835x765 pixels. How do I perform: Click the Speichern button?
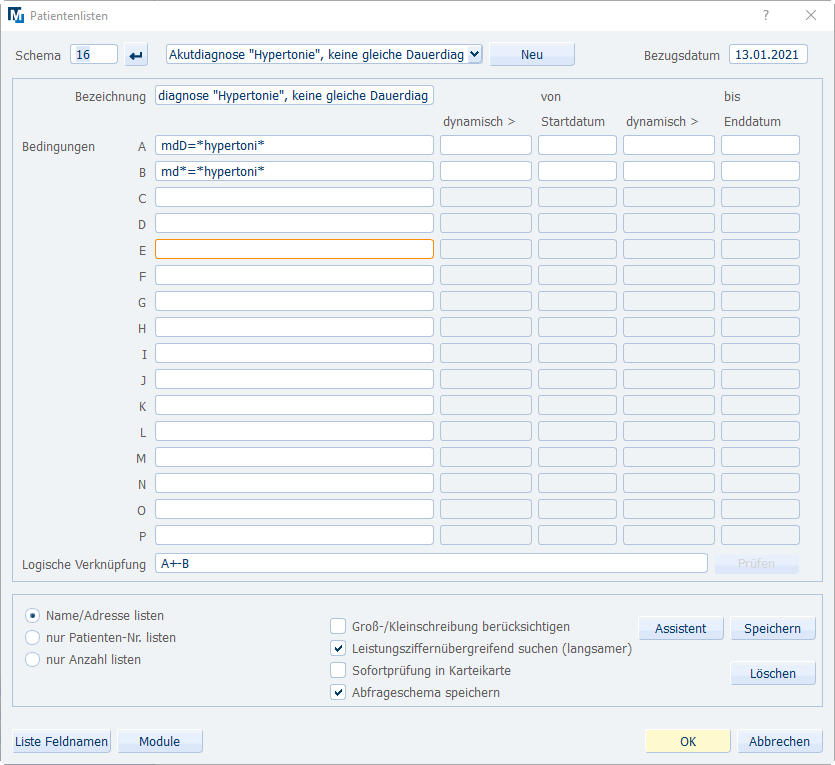pos(773,628)
